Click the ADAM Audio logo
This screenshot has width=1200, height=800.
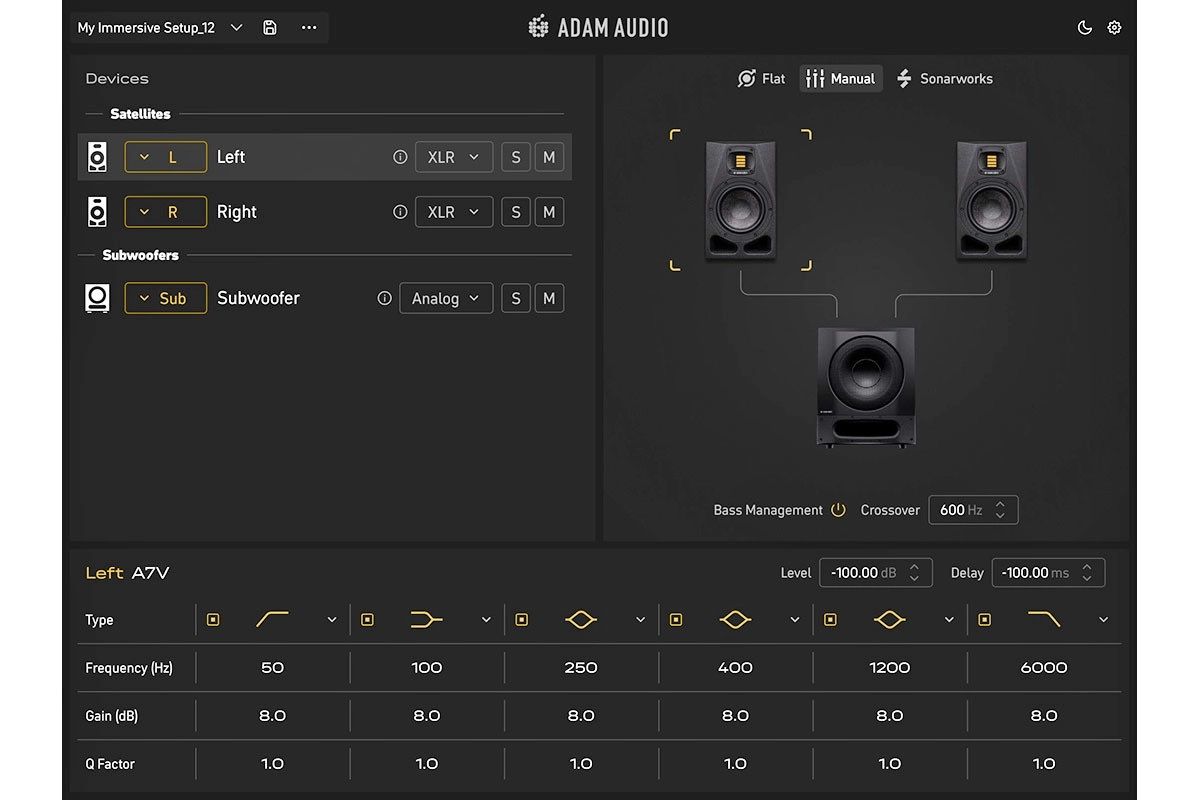pyautogui.click(x=598, y=27)
